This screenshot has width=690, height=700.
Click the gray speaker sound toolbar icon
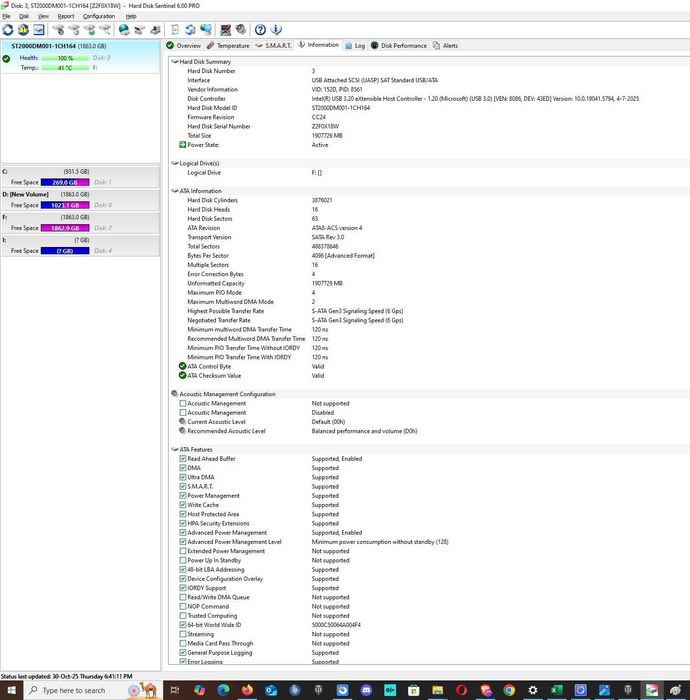pos(241,30)
